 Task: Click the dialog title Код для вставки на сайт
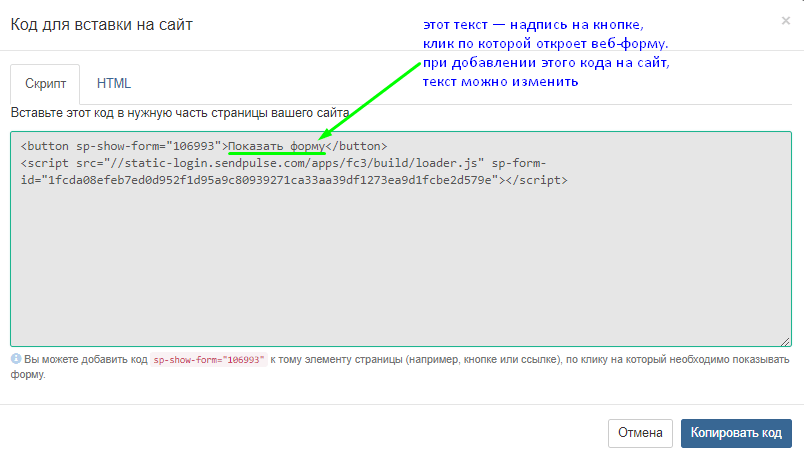(x=102, y=25)
